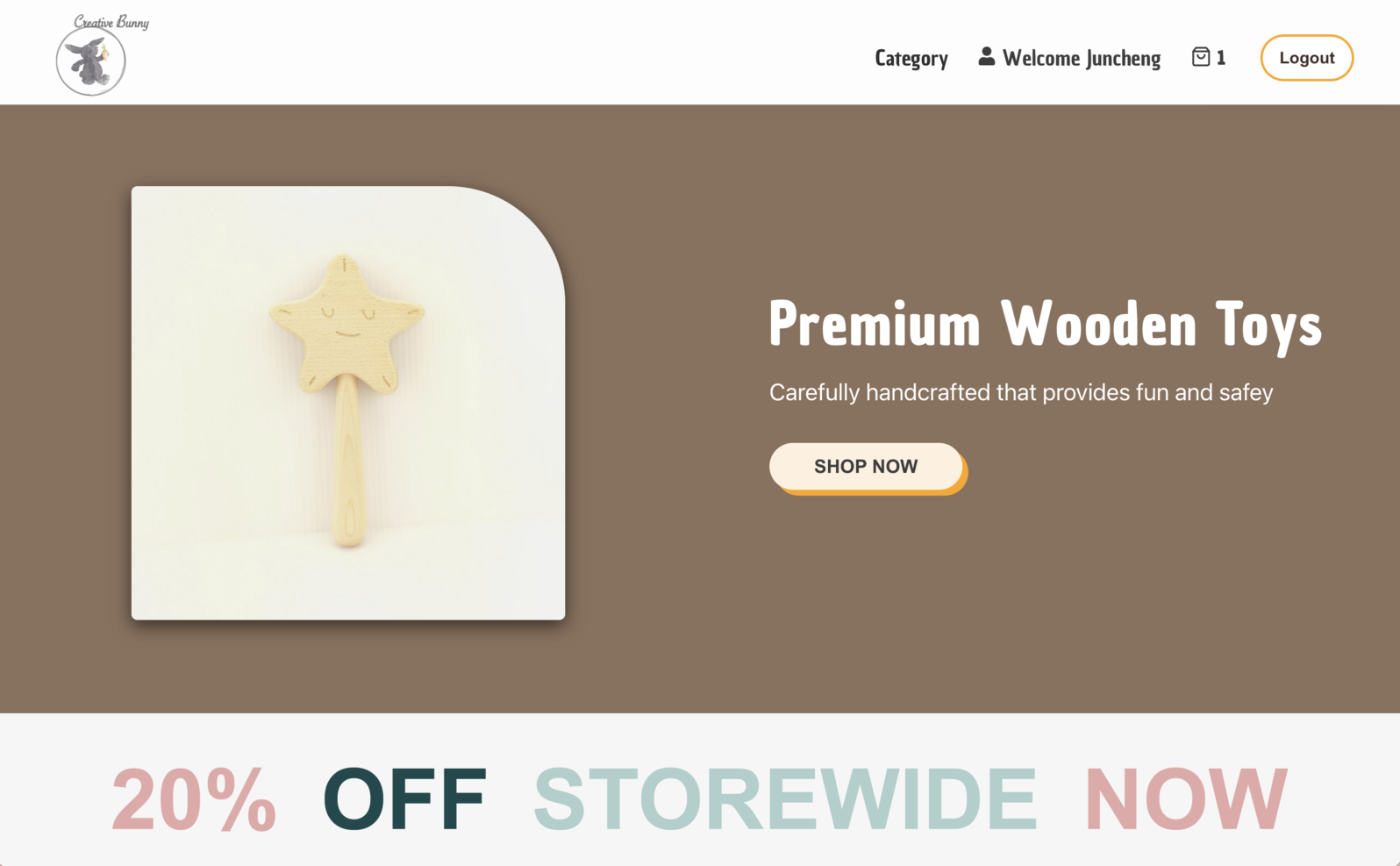Click the dark green OFF word

pyautogui.click(x=404, y=798)
